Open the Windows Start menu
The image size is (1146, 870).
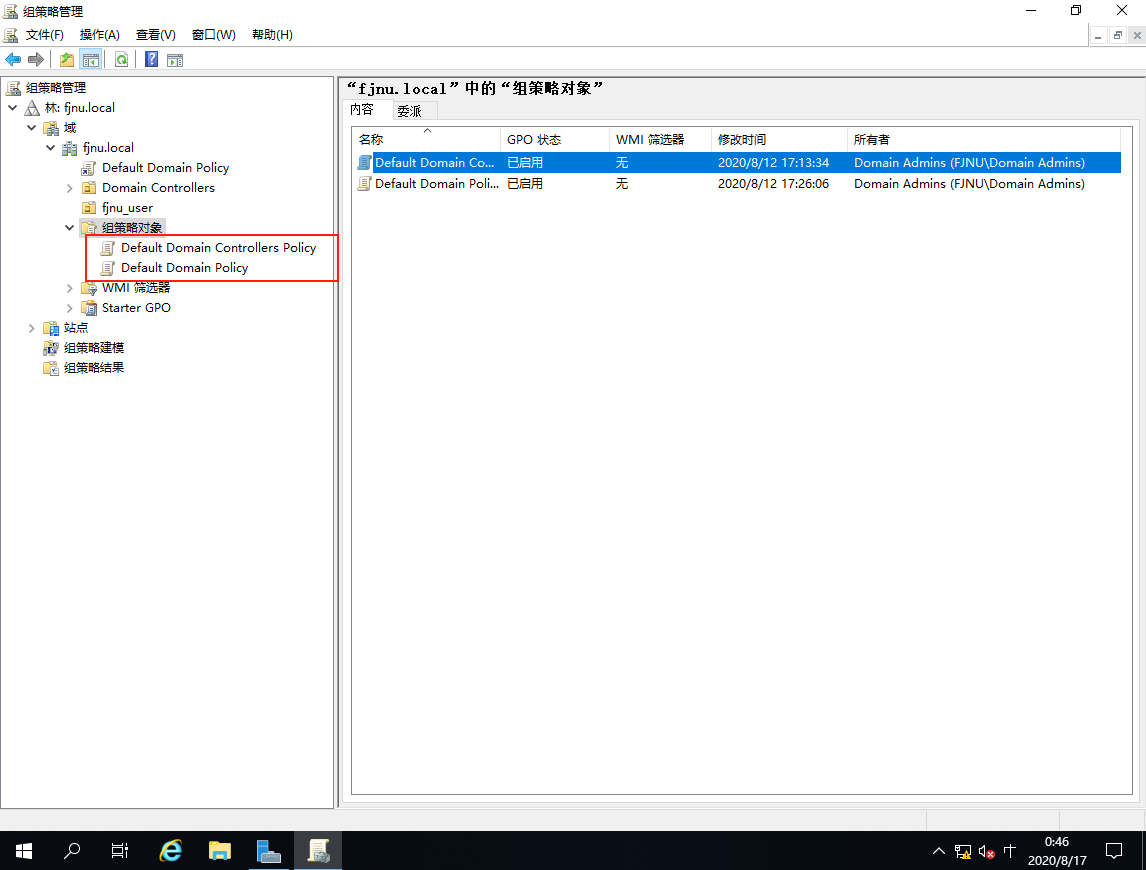click(x=23, y=850)
